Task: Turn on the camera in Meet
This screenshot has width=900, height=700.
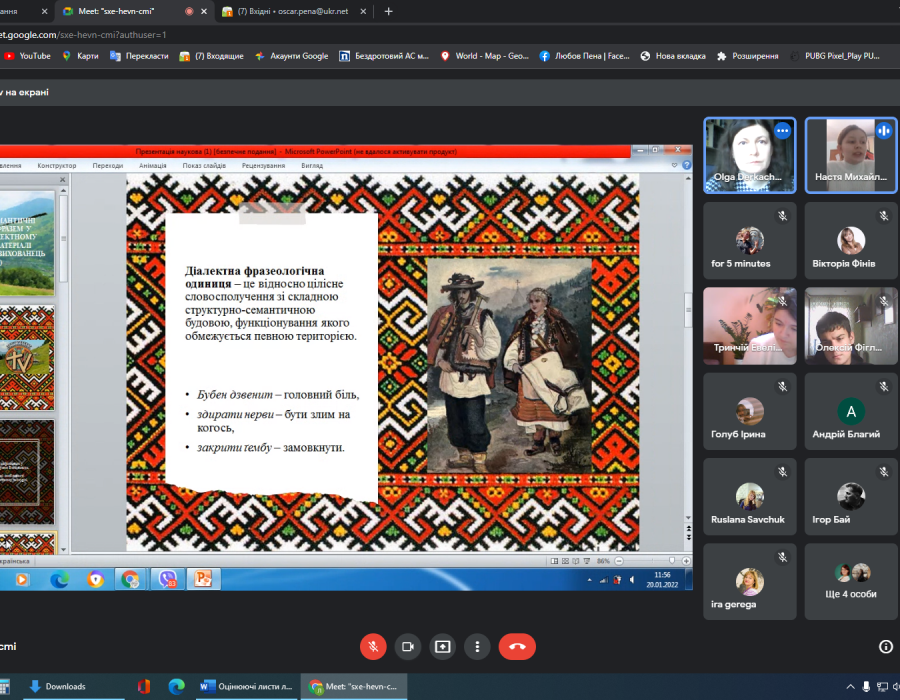Action: click(x=407, y=646)
